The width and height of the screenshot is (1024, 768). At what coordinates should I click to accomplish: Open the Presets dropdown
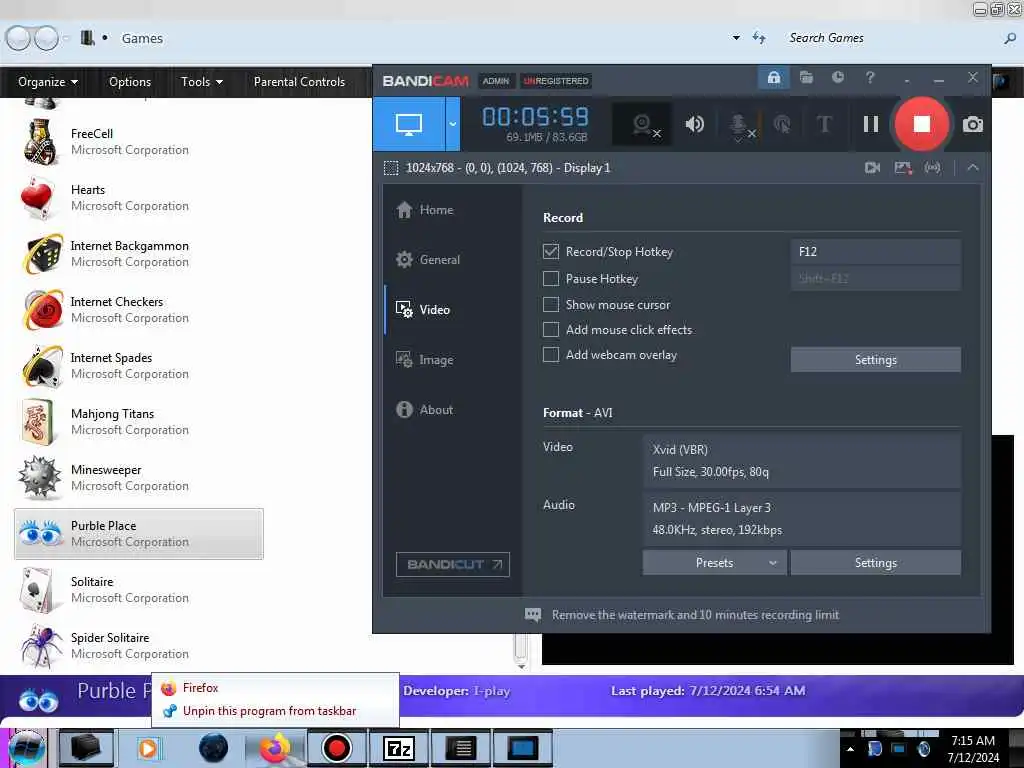pos(714,563)
